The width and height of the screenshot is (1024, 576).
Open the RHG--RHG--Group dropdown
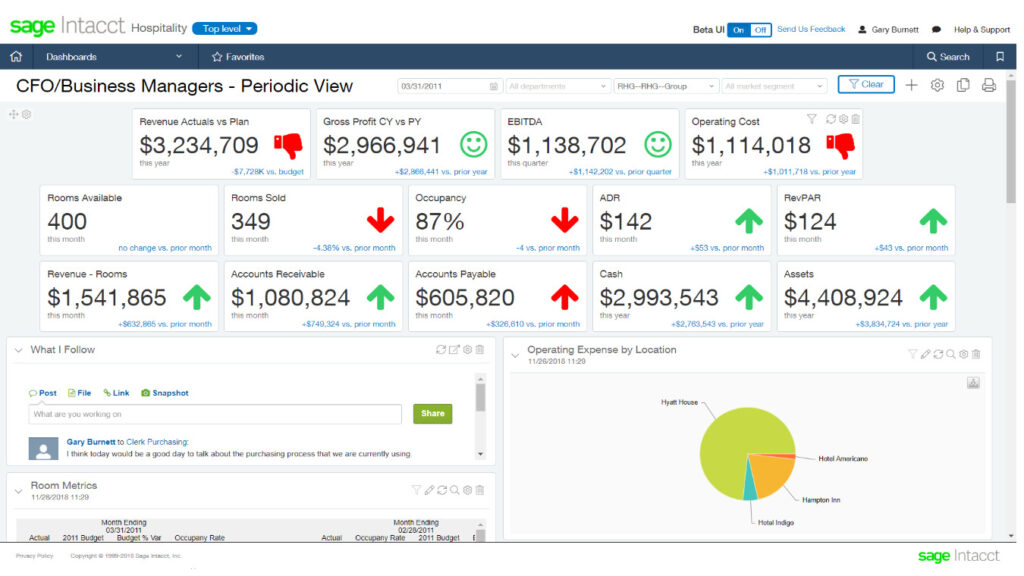[x=665, y=86]
